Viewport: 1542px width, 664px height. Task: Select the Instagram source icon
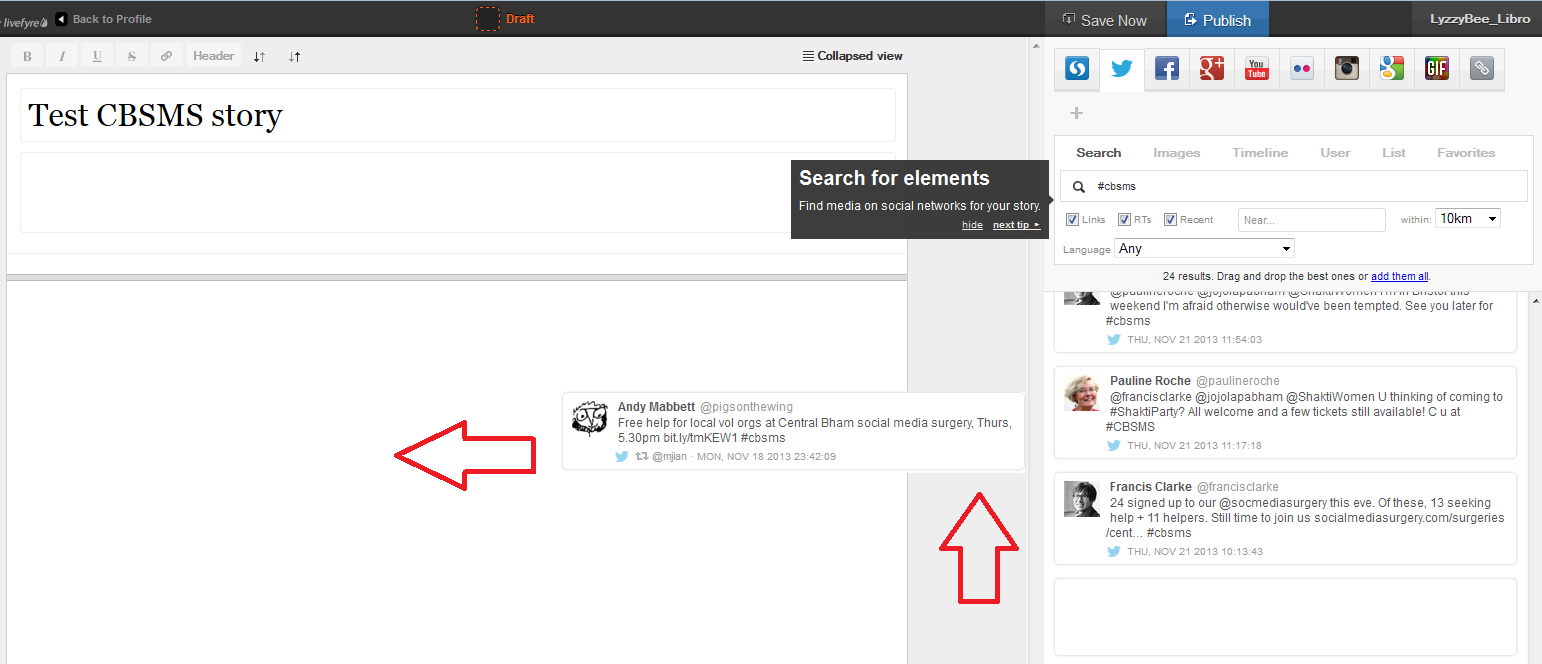(1347, 69)
